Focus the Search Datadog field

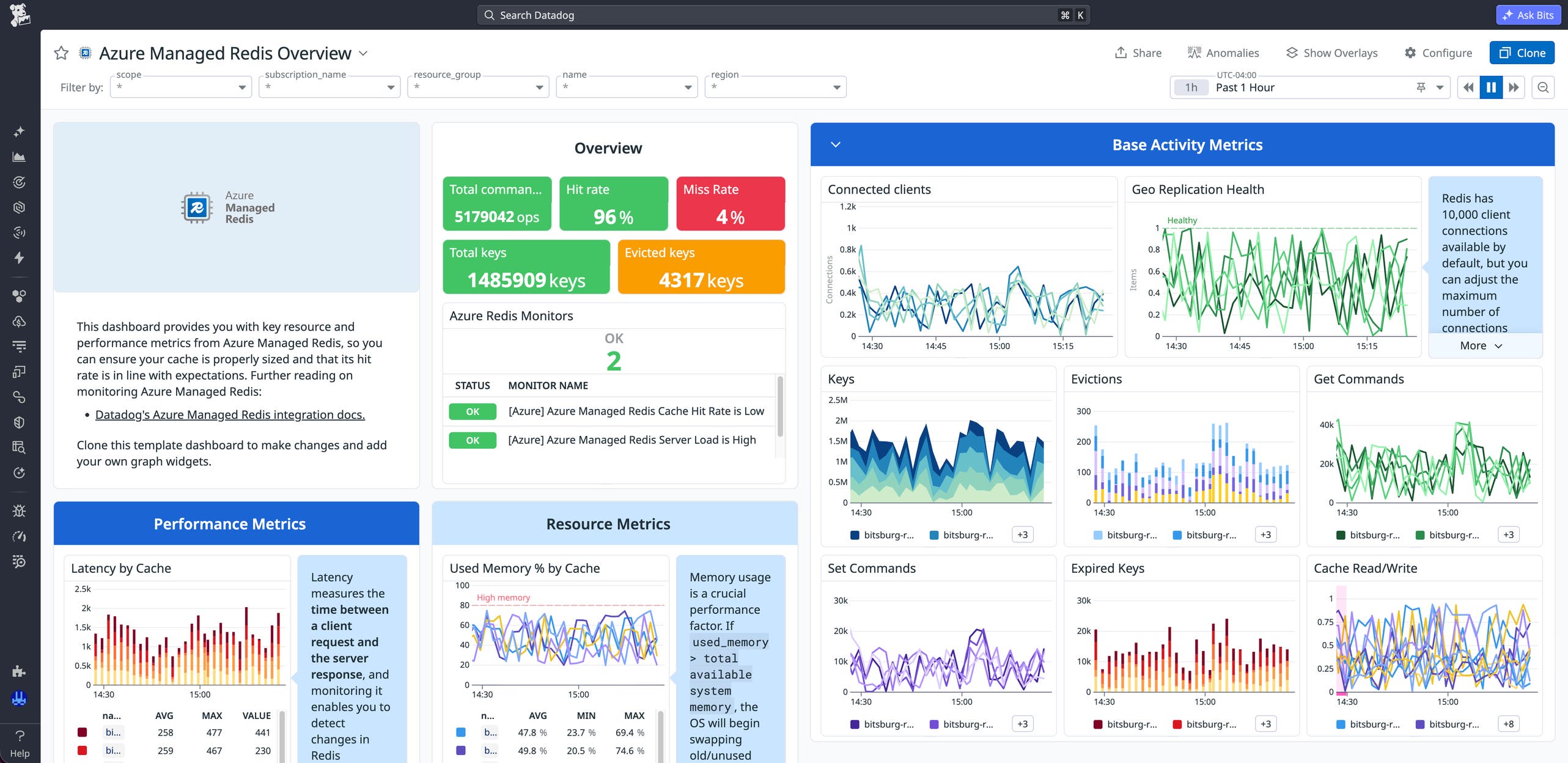click(783, 15)
